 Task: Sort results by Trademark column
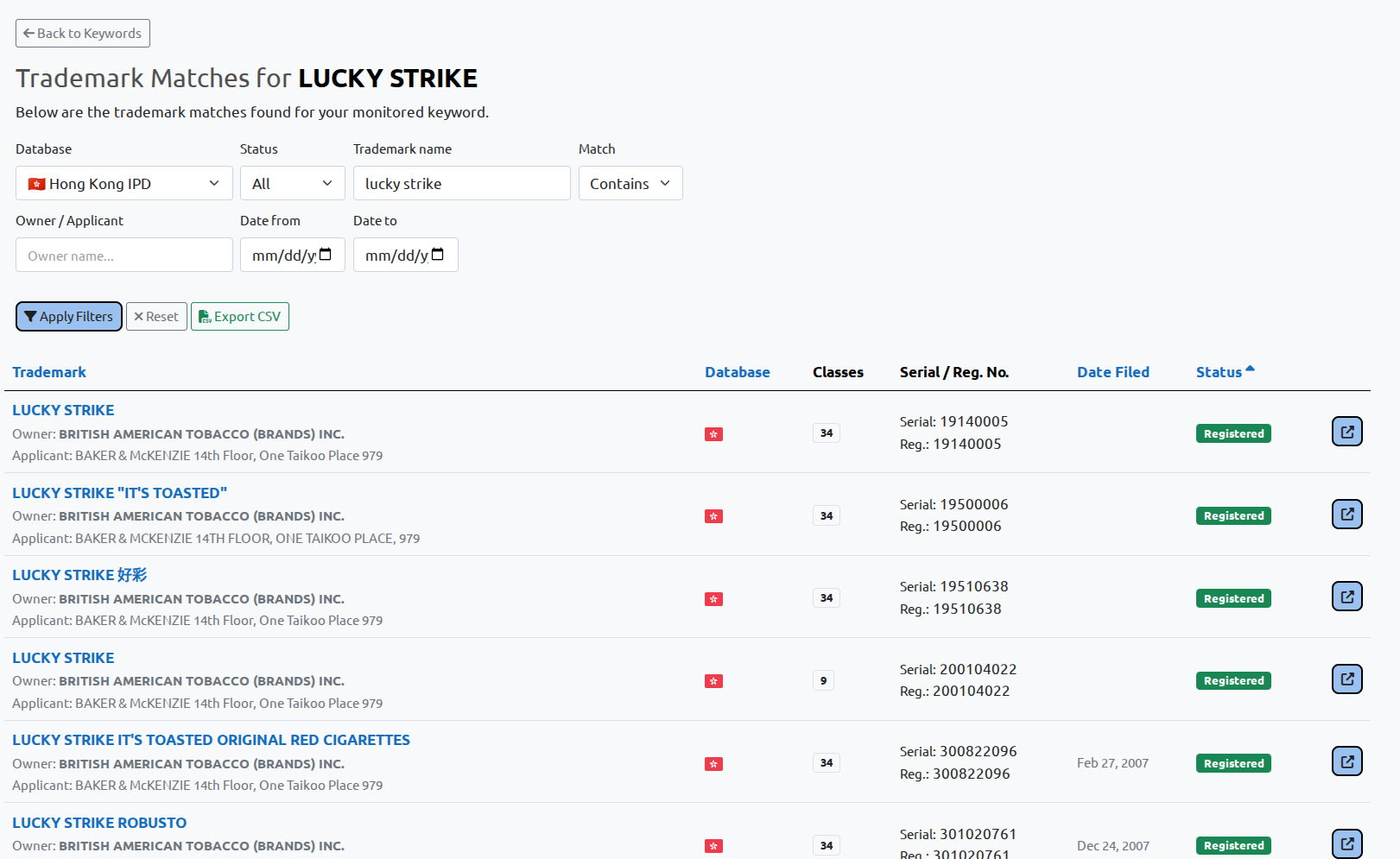[49, 372]
